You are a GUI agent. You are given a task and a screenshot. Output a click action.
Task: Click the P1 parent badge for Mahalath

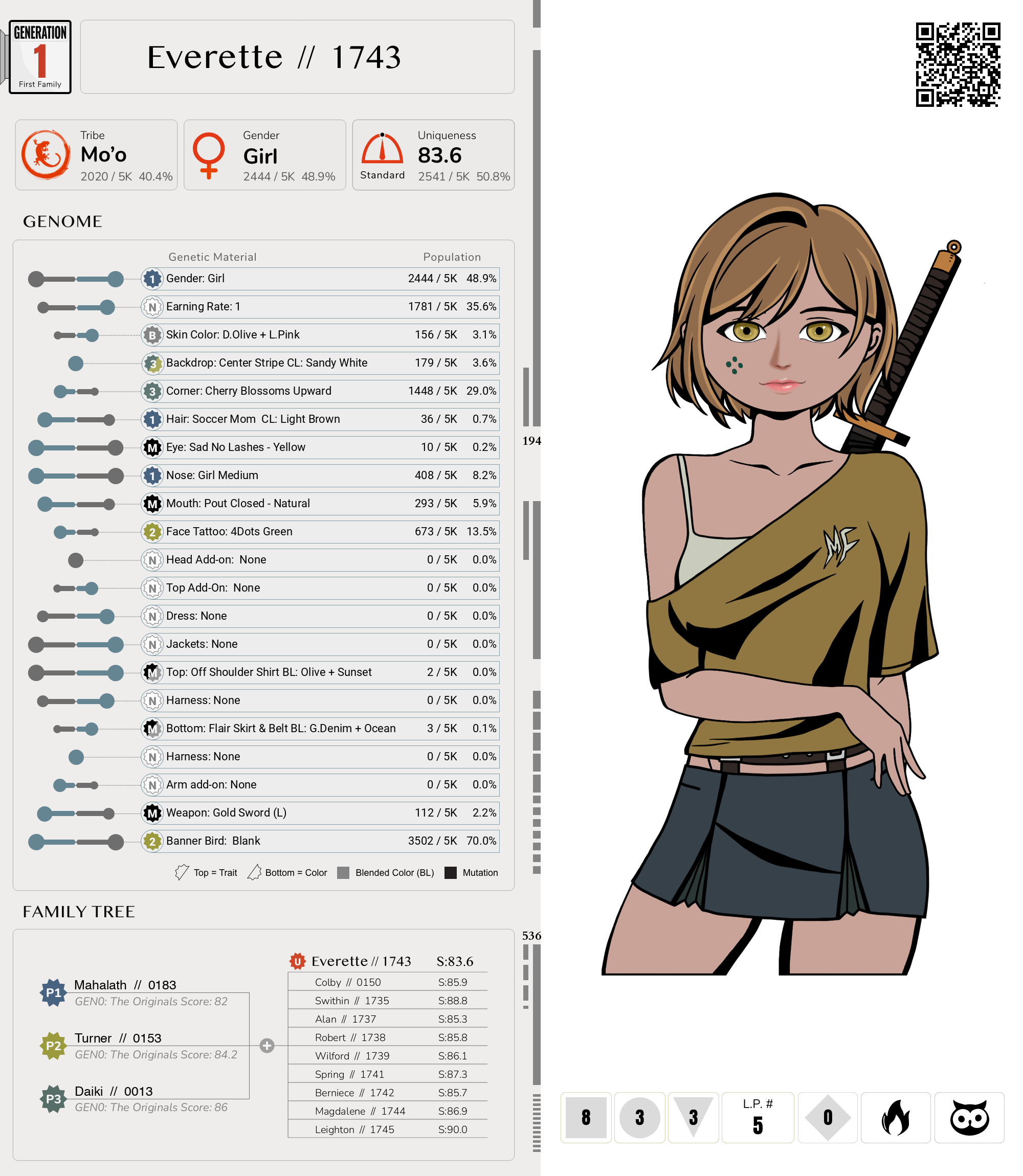(53, 993)
